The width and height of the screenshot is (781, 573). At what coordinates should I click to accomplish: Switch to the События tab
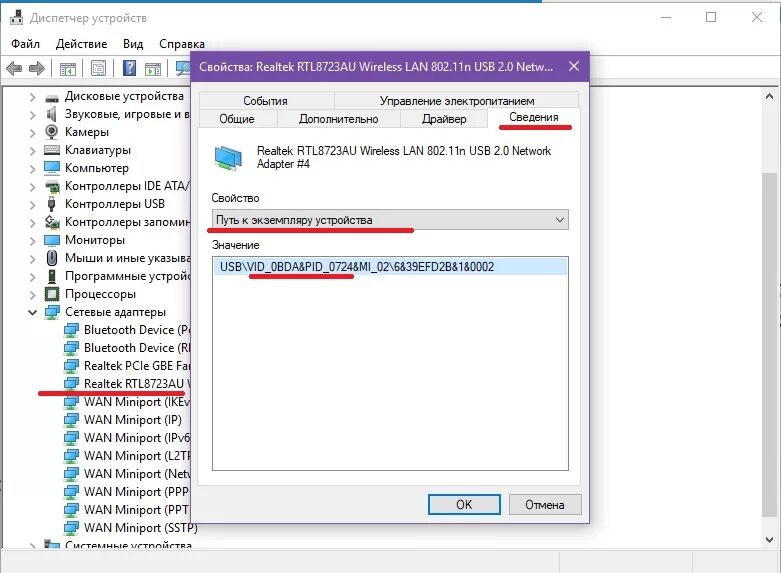pyautogui.click(x=266, y=101)
